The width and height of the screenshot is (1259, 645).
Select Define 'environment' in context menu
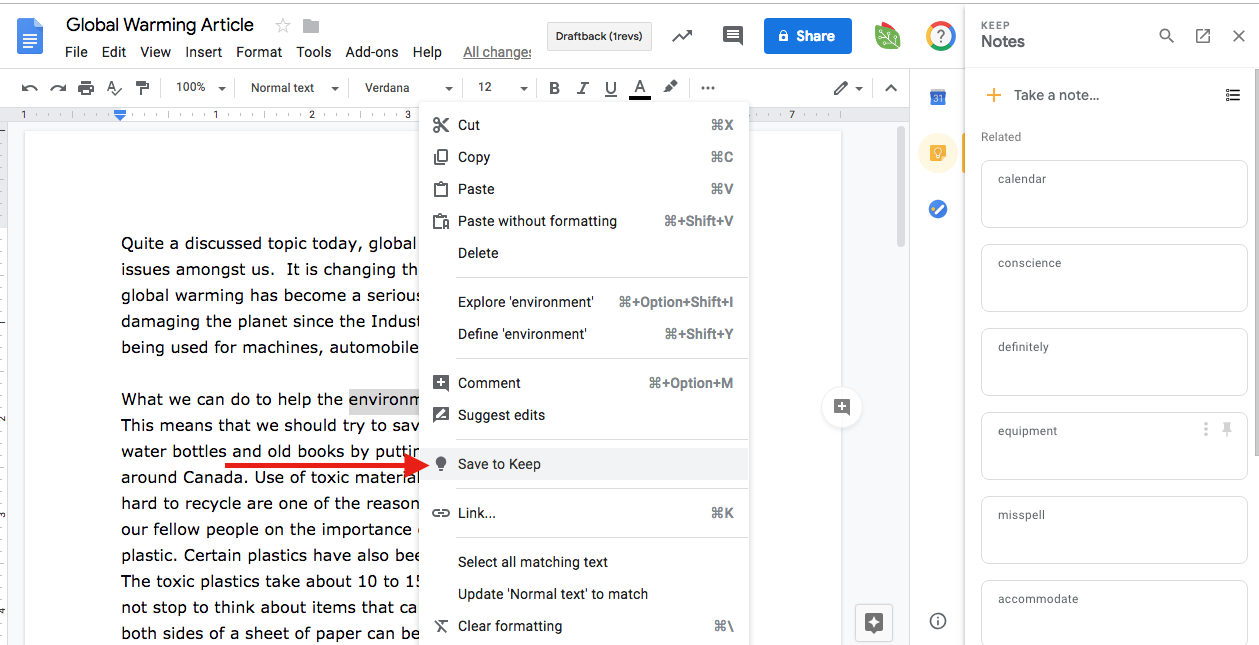point(584,334)
